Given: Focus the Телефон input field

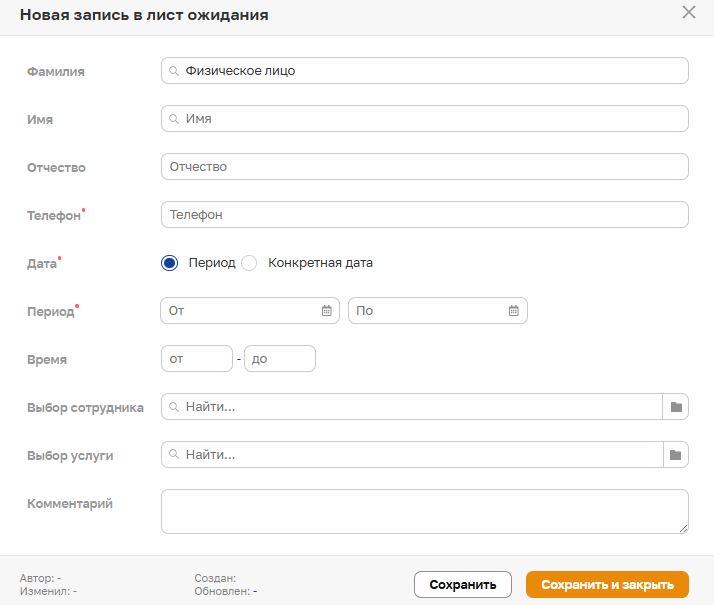Looking at the screenshot, I should (424, 215).
